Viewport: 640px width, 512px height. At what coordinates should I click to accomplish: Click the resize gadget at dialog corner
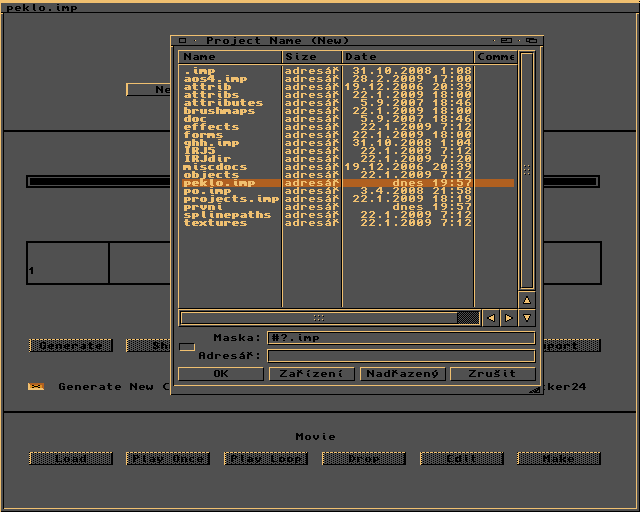click(535, 390)
